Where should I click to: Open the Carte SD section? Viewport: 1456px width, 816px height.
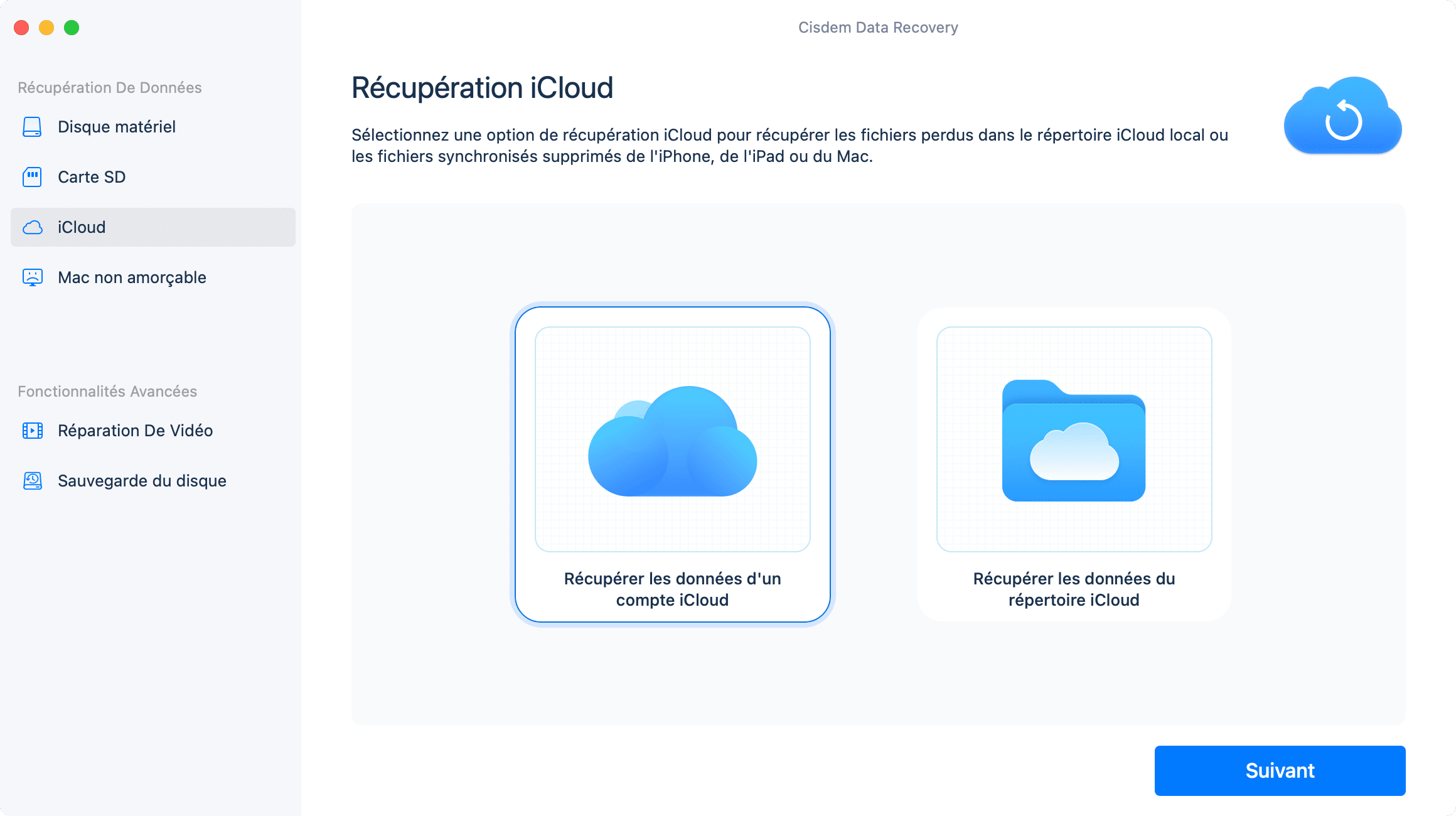tap(153, 177)
